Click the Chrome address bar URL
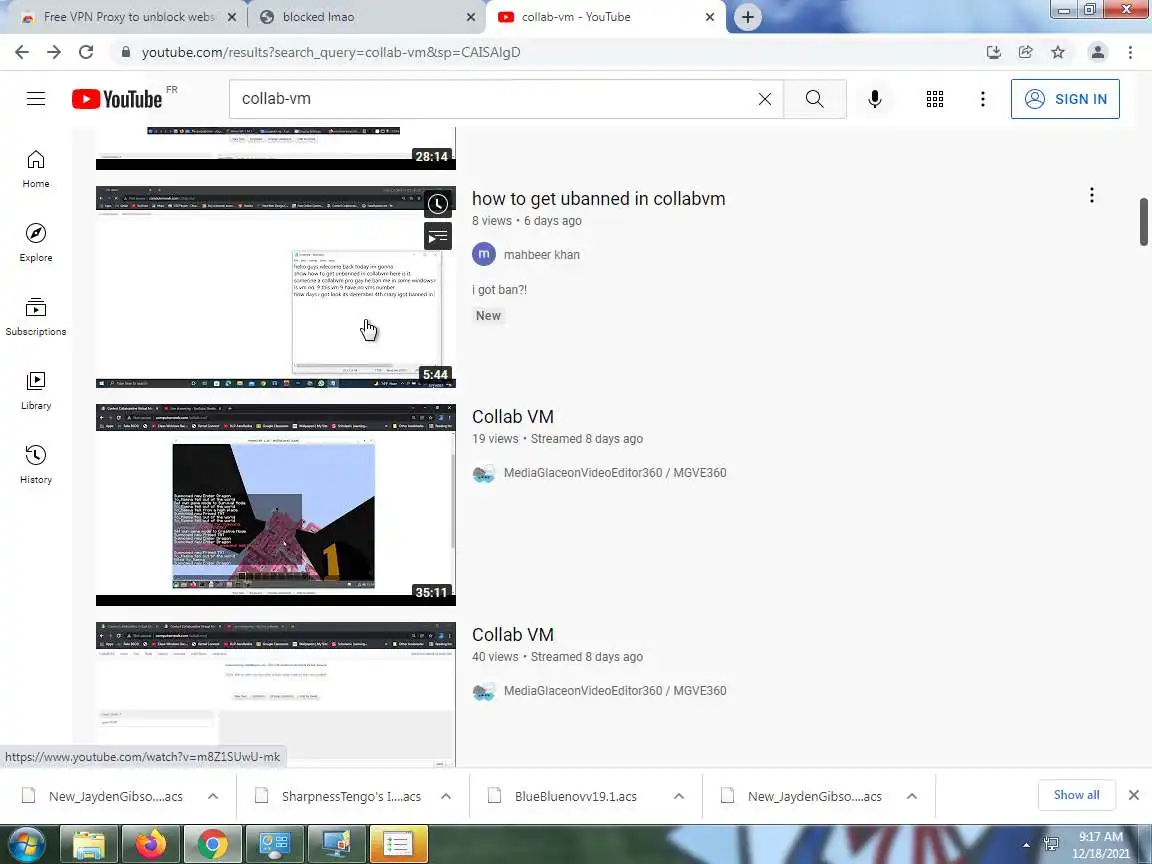Image resolution: width=1152 pixels, height=864 pixels. [331, 52]
